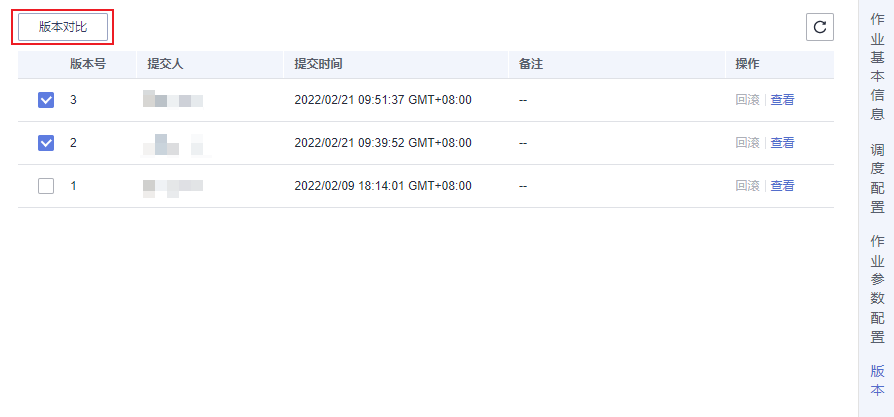Click 回滚 for version 3
894x417 pixels.
747,100
